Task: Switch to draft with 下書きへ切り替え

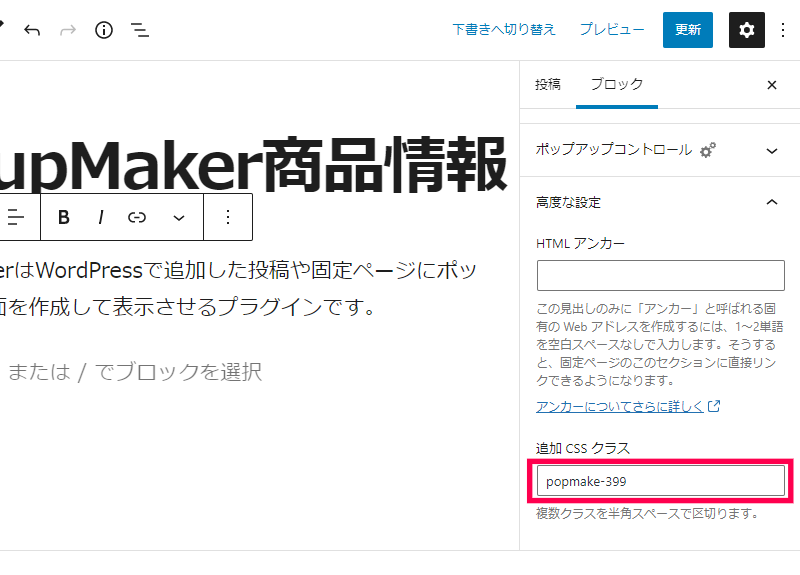Action: click(504, 30)
